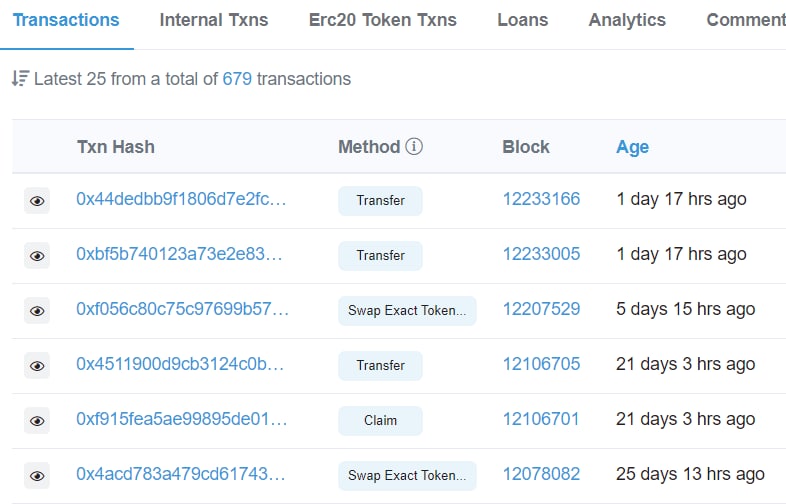Click the 679 total transactions link

[237, 79]
